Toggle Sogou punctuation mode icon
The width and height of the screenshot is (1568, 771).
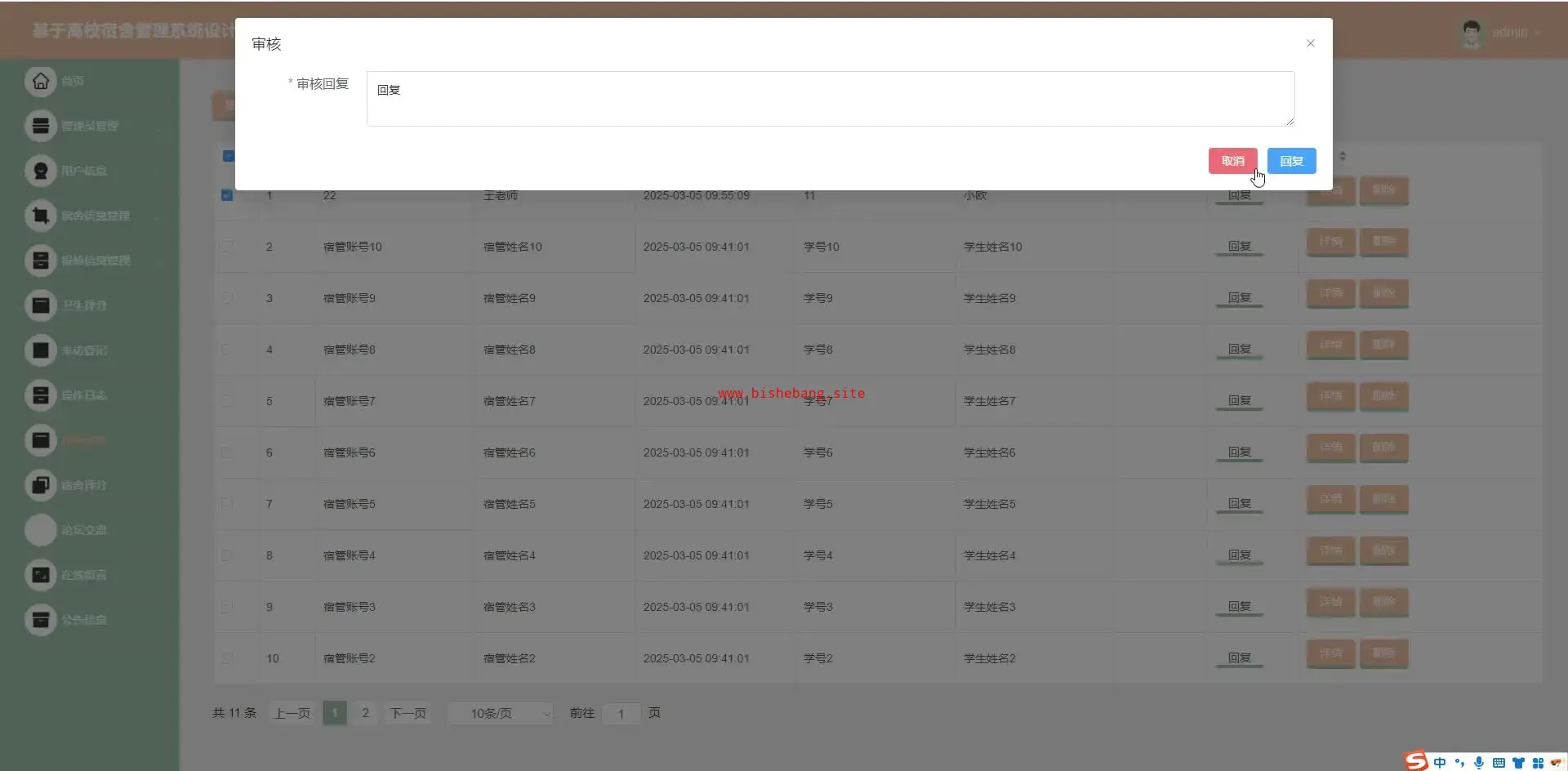[1459, 763]
